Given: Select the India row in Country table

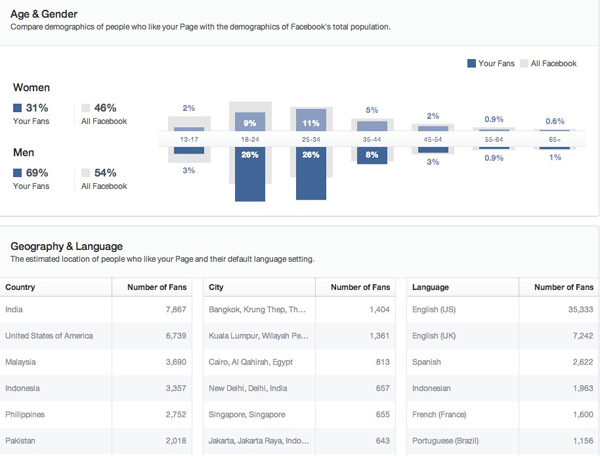Looking at the screenshot, I should (x=100, y=310).
